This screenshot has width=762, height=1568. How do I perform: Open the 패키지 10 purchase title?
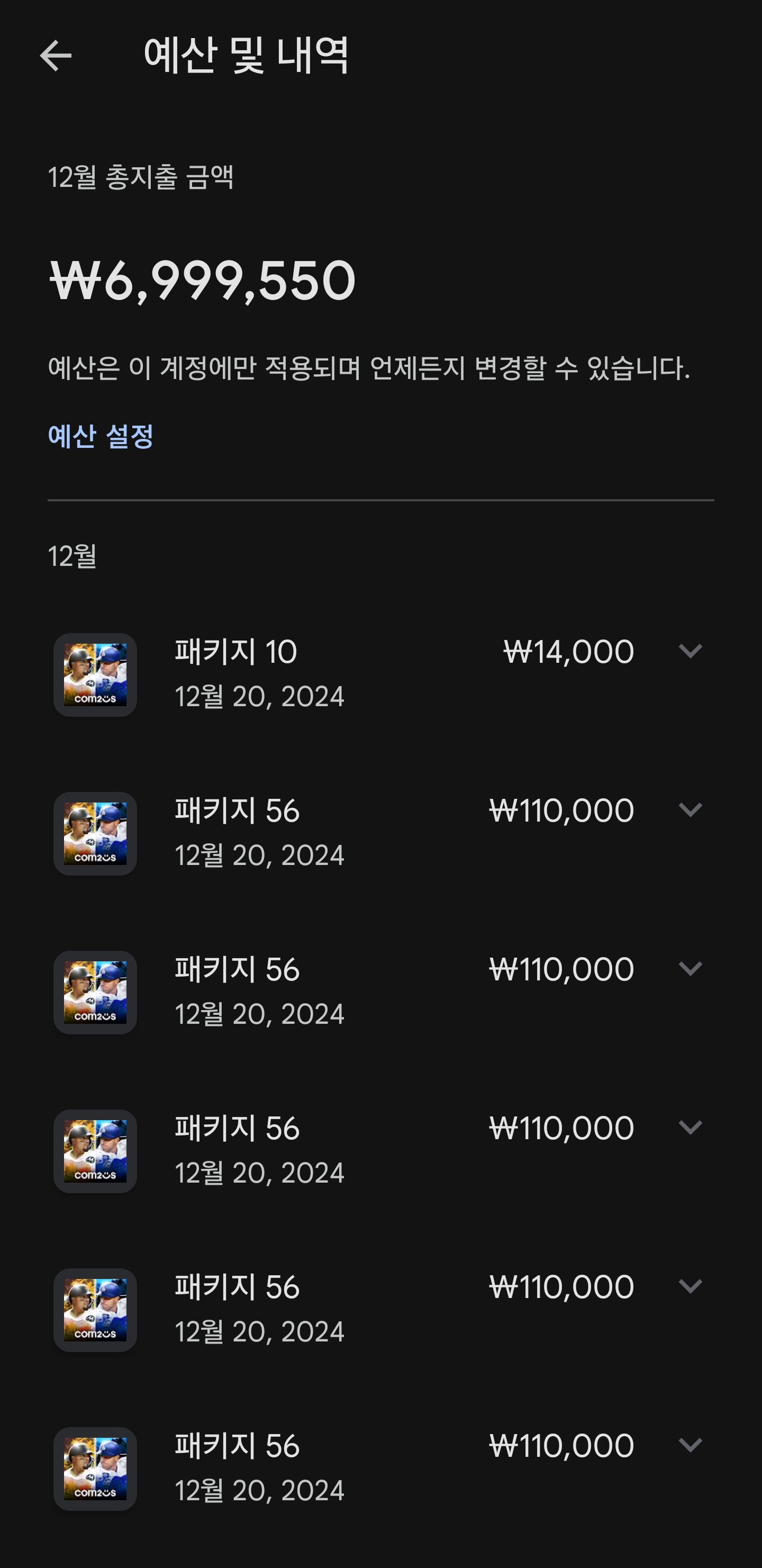click(235, 652)
